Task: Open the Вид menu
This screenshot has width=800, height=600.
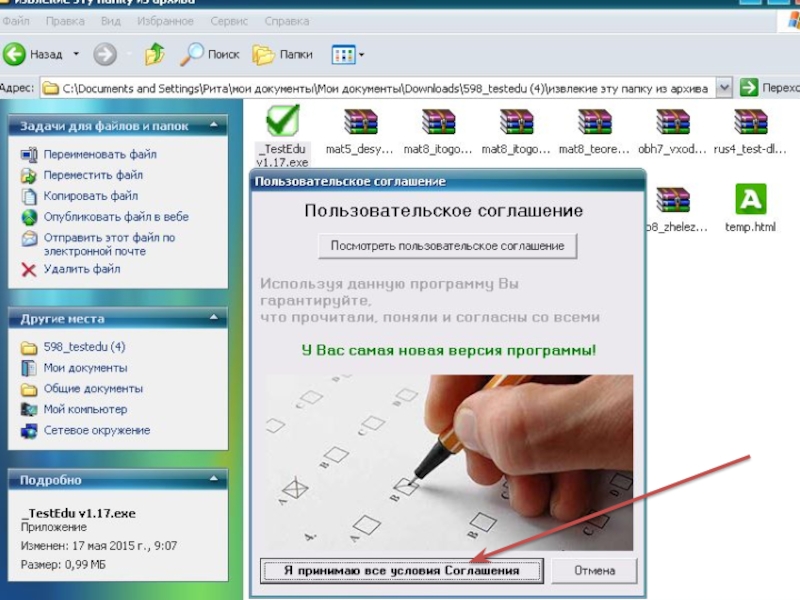Action: (x=111, y=21)
